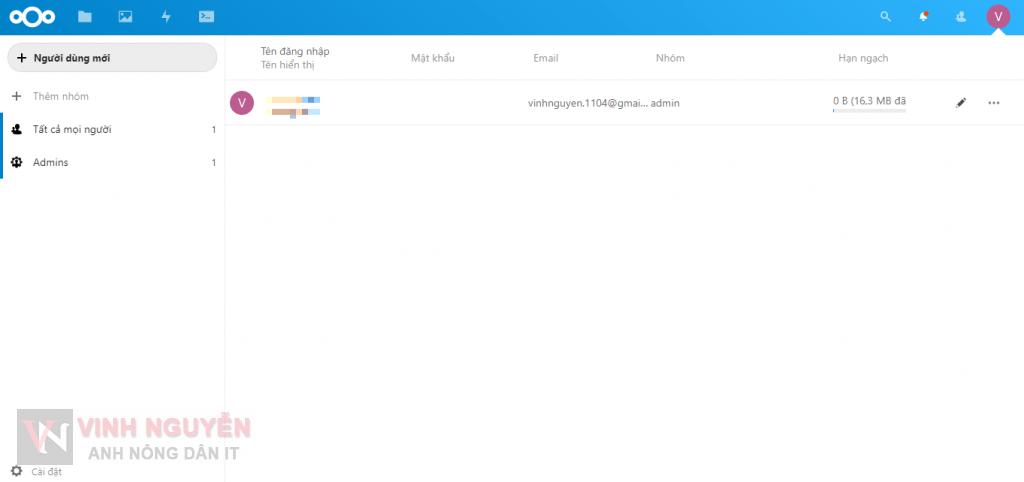Select the Admins group
Viewport: 1024px width, 482px height.
pyautogui.click(x=50, y=162)
